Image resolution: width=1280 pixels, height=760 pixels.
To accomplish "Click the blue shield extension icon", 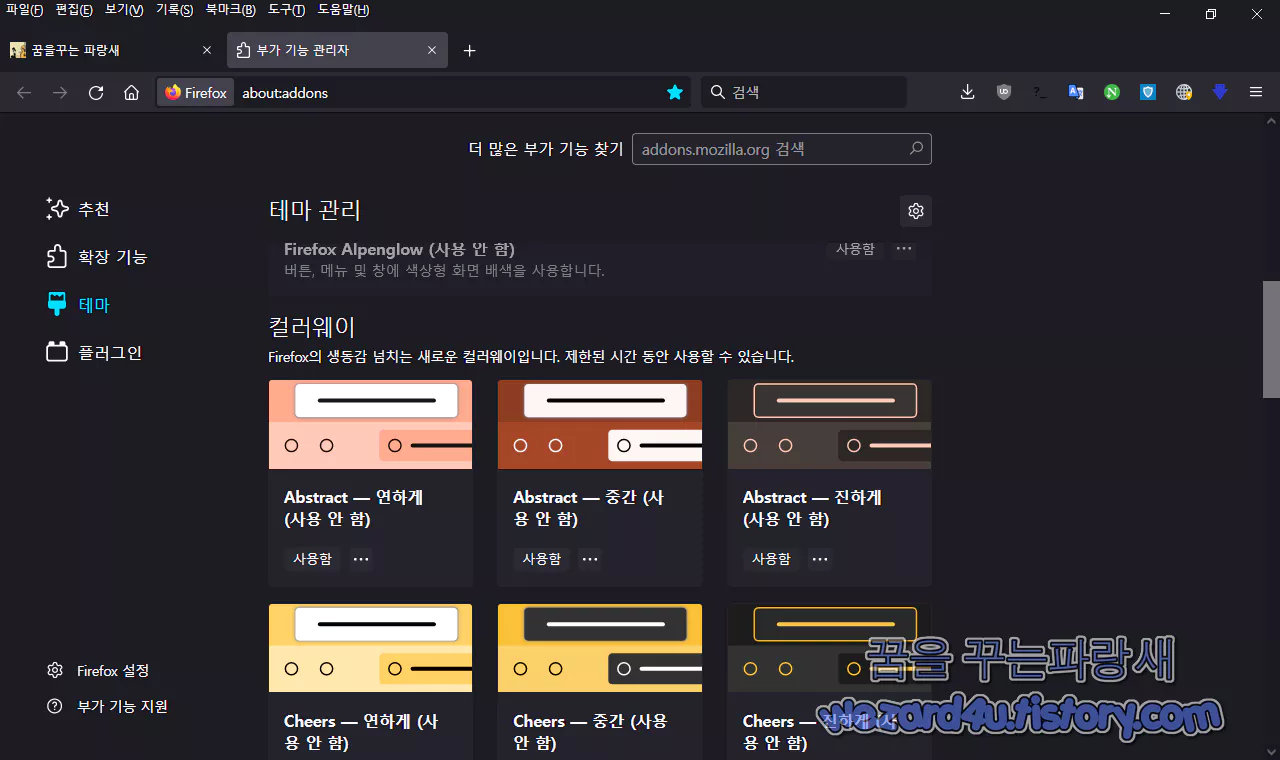I will tap(1147, 92).
